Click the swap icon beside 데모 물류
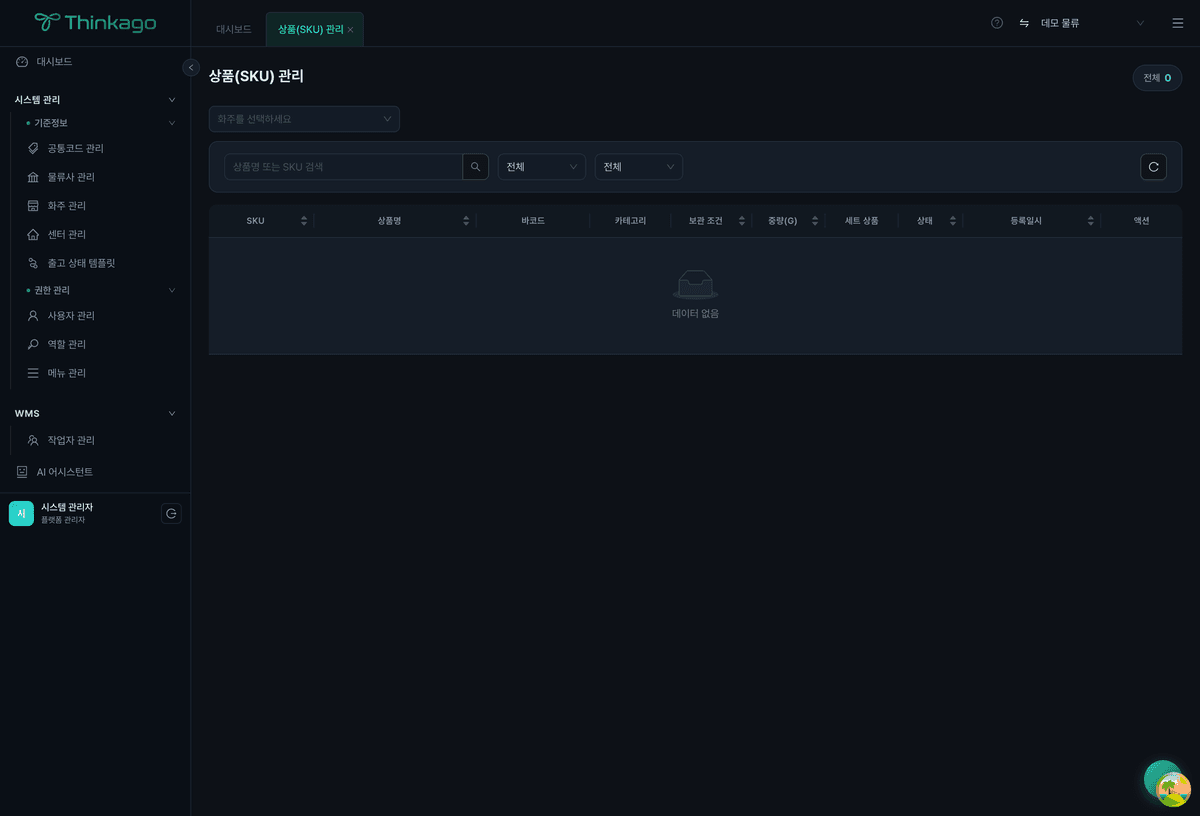 pyautogui.click(x=1024, y=23)
